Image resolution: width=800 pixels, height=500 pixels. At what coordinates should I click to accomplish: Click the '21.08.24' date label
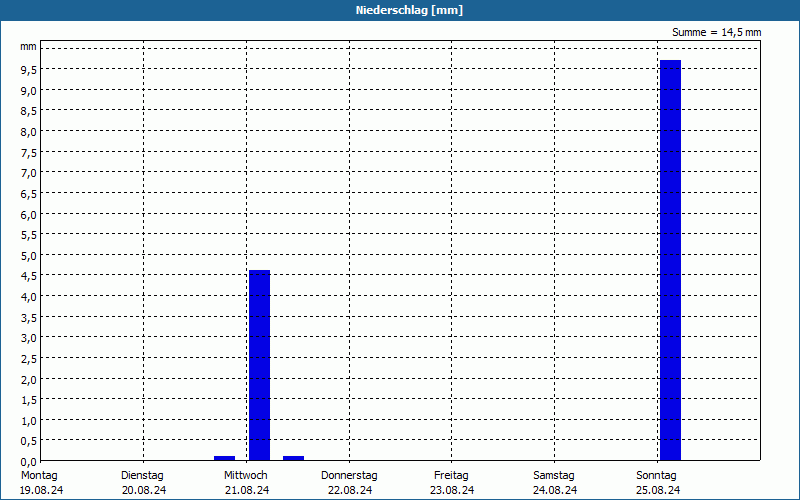[247, 490]
